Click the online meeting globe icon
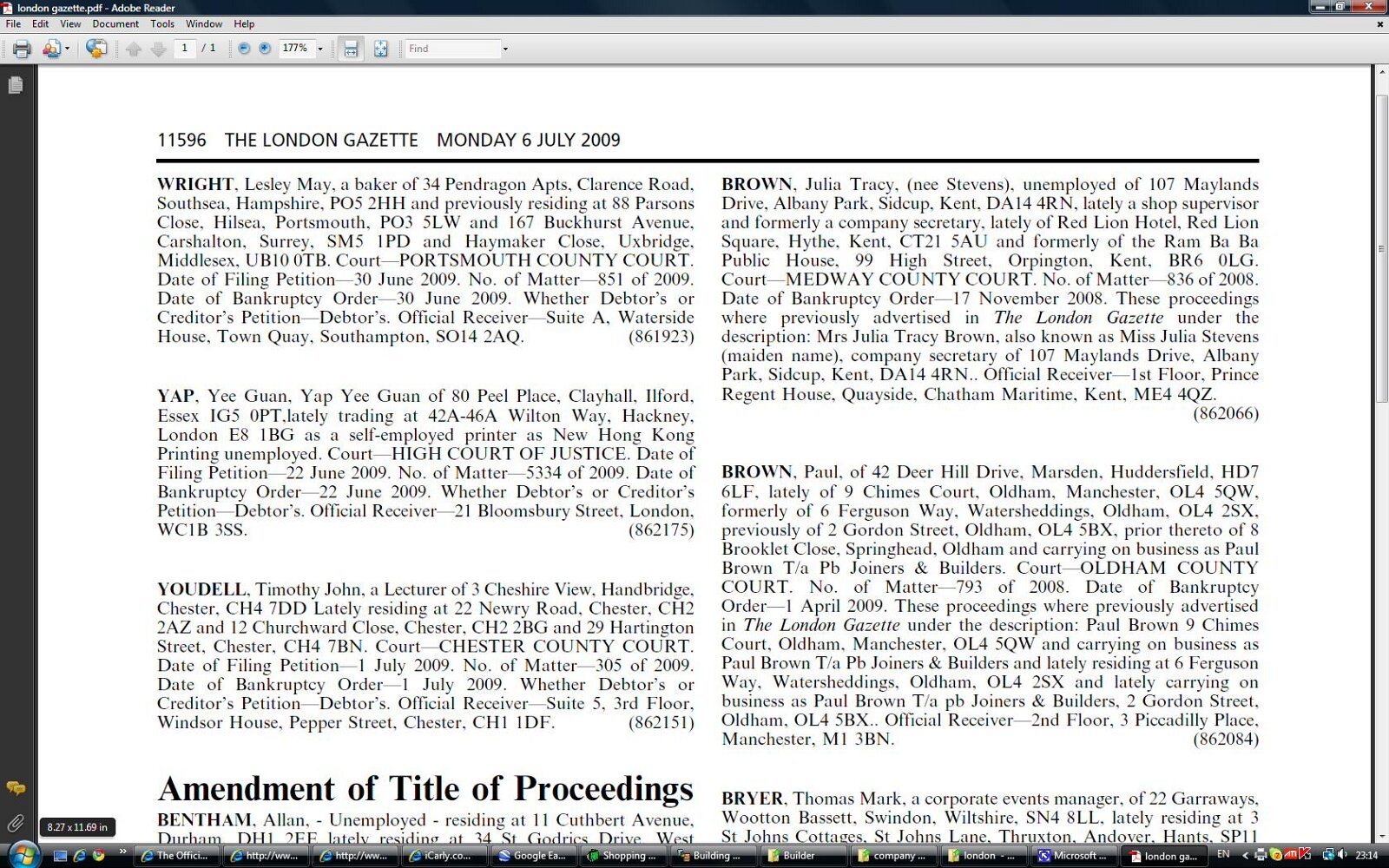1389x868 pixels. pyautogui.click(x=96, y=49)
